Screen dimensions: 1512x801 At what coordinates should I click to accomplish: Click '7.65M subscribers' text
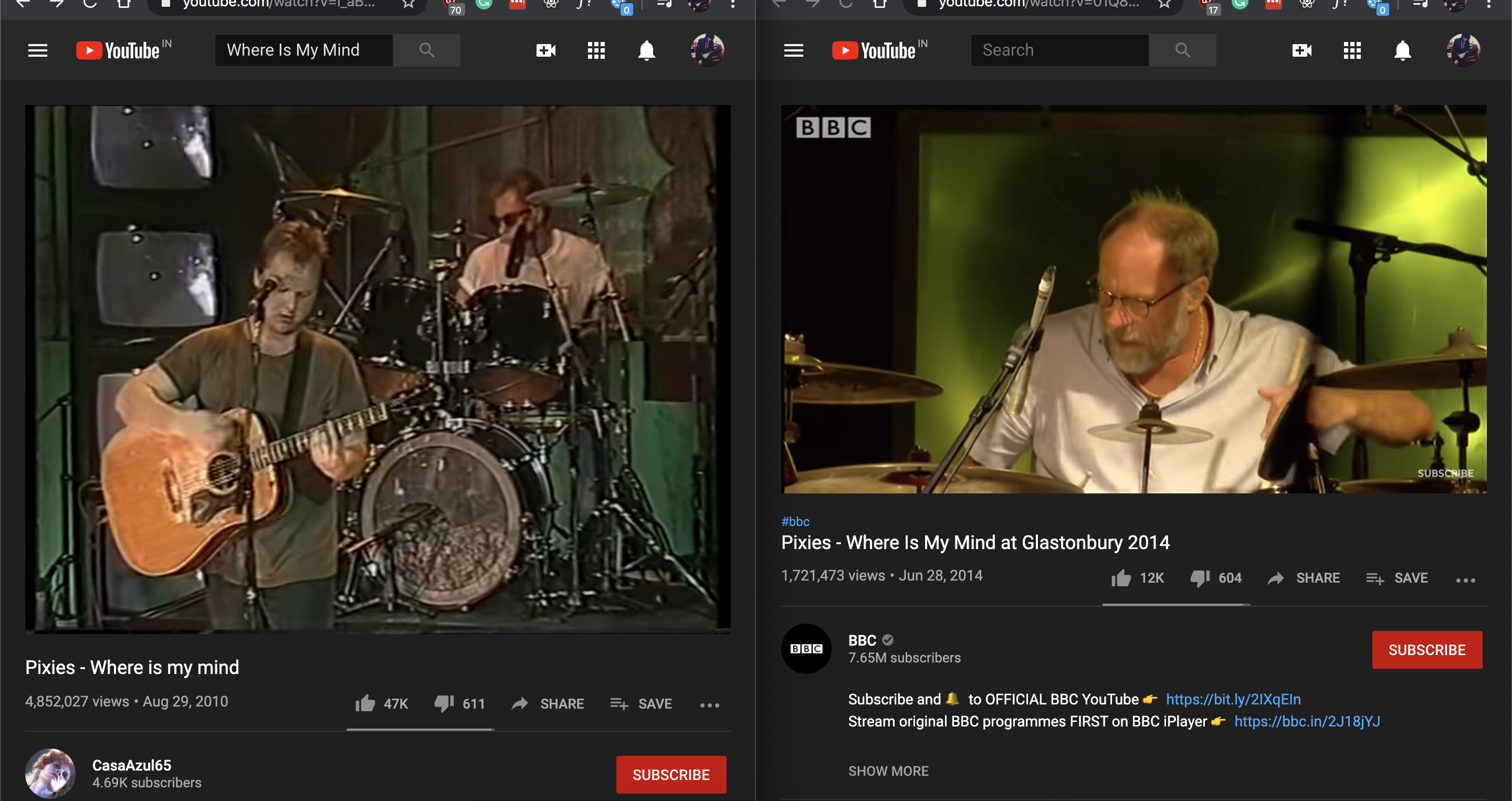(905, 658)
